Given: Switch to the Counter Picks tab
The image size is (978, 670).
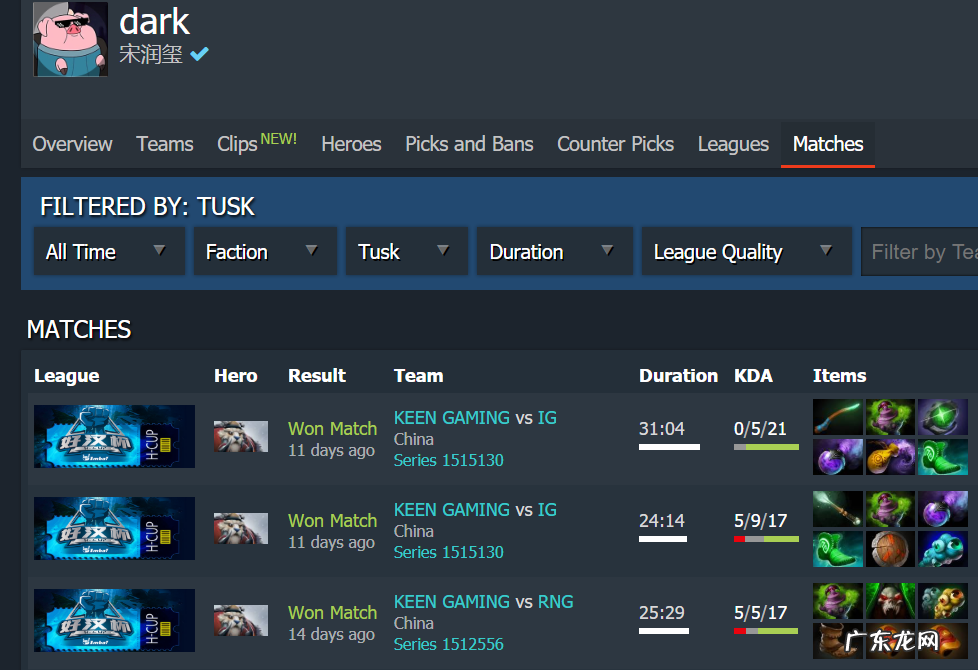Looking at the screenshot, I should [616, 144].
